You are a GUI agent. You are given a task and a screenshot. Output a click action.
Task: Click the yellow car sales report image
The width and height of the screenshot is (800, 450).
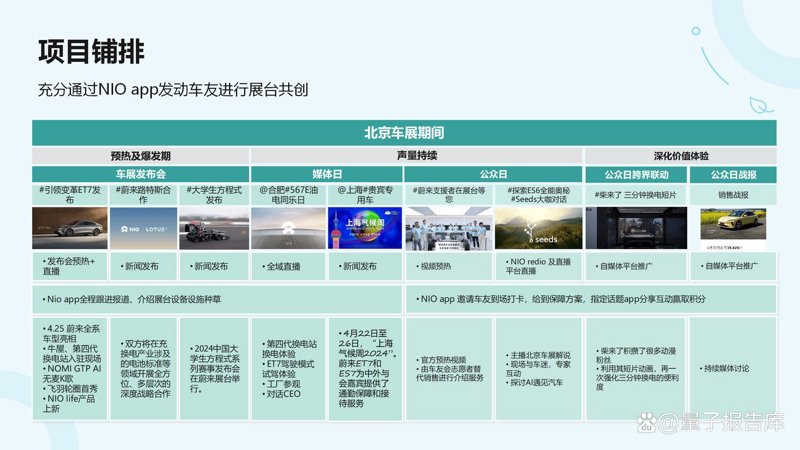click(733, 229)
